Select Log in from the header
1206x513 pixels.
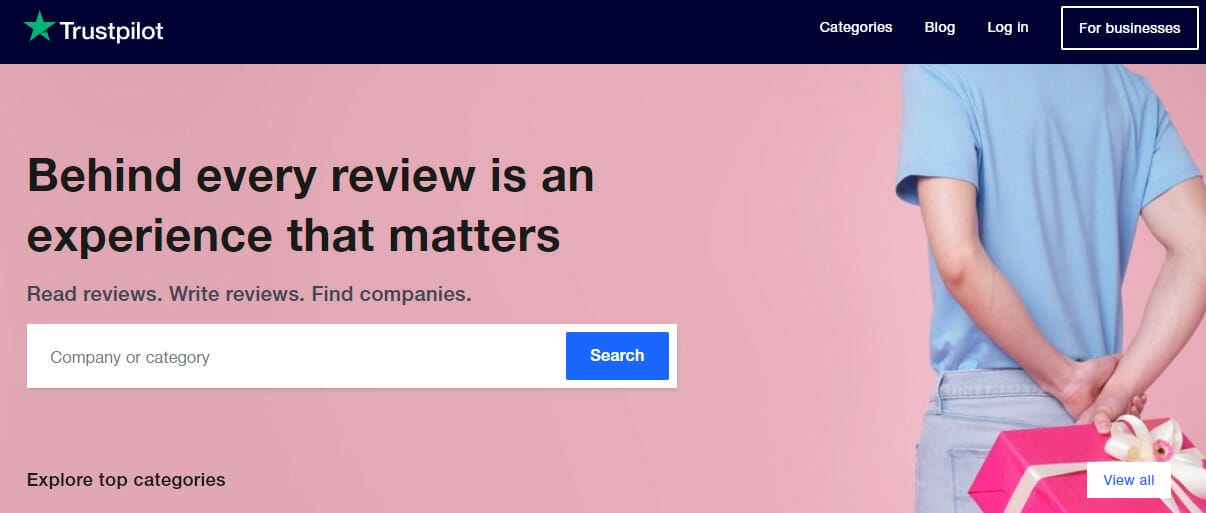pos(1007,28)
